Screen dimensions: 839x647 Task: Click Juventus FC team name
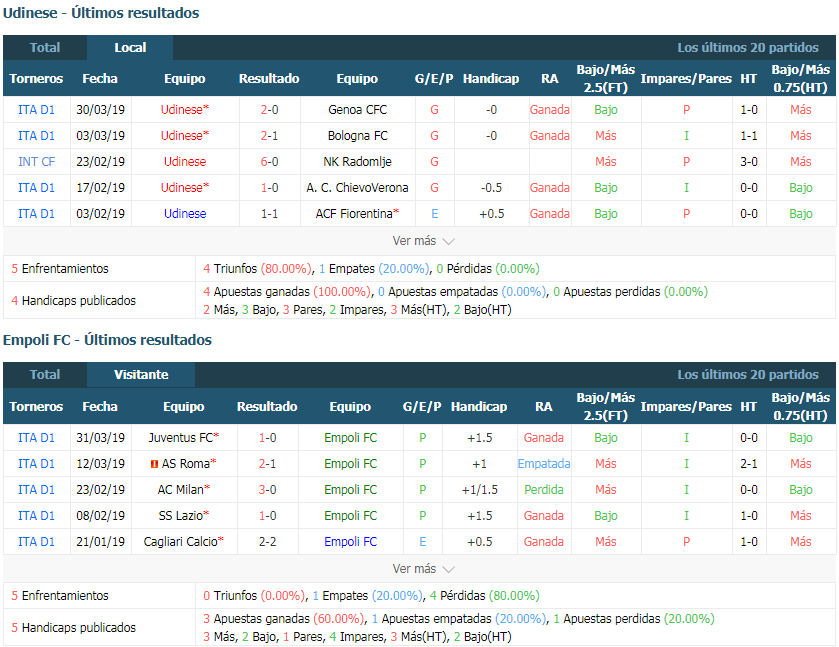pos(181,438)
